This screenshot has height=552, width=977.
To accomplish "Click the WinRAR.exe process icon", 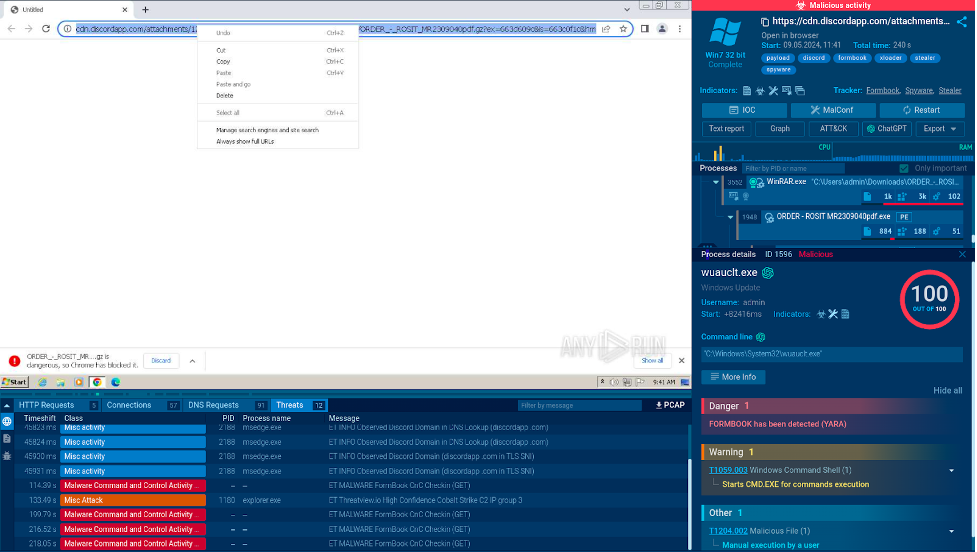I will pos(756,183).
